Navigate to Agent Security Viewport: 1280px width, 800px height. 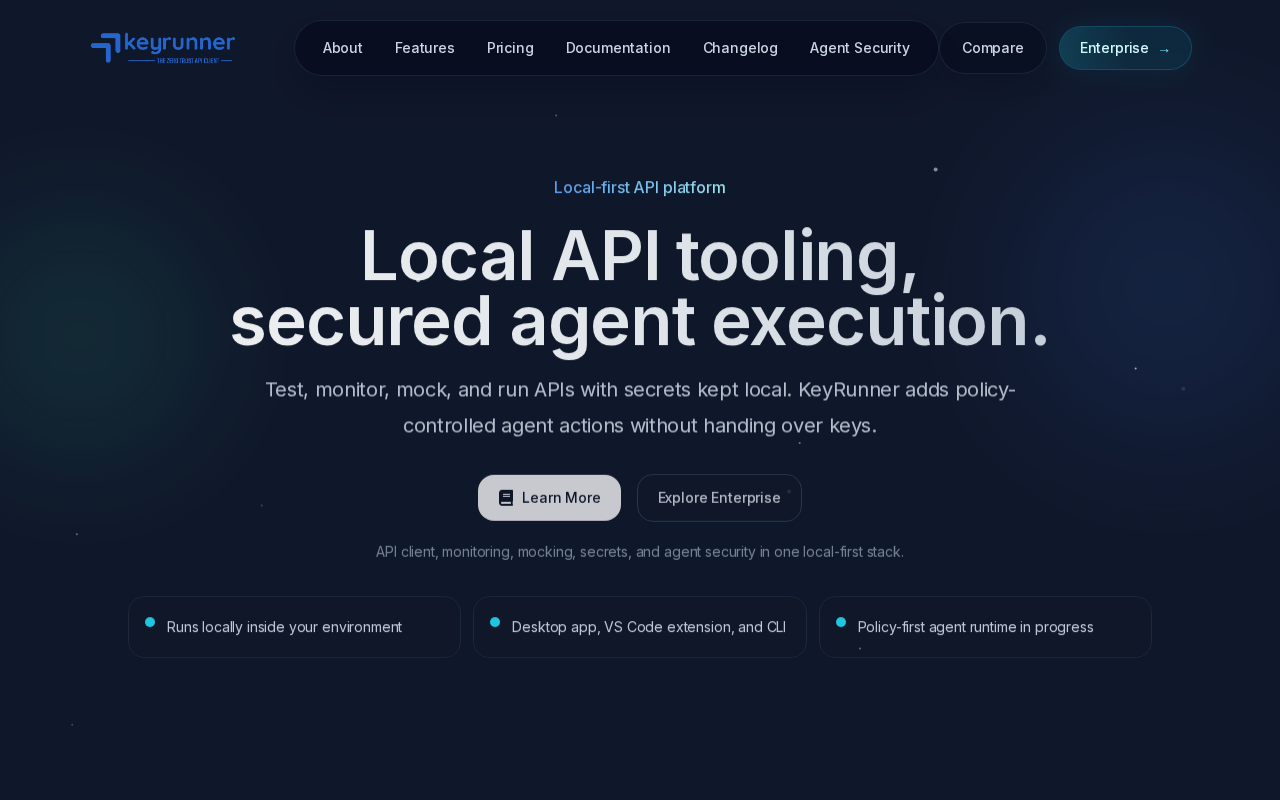(x=860, y=48)
